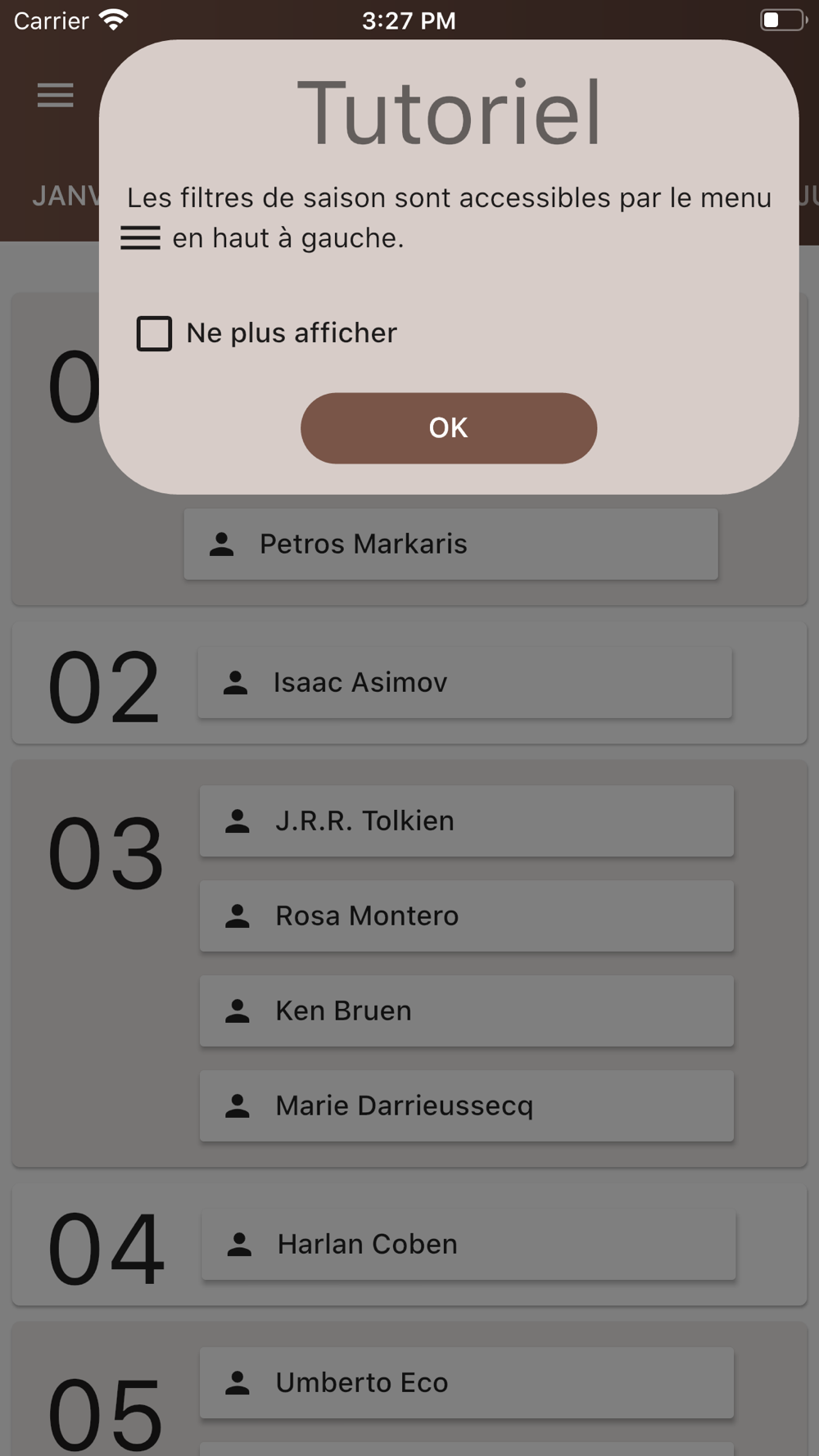Click the person icon beside J.R.R. Tolkien
The height and width of the screenshot is (1456, 819).
(x=238, y=821)
